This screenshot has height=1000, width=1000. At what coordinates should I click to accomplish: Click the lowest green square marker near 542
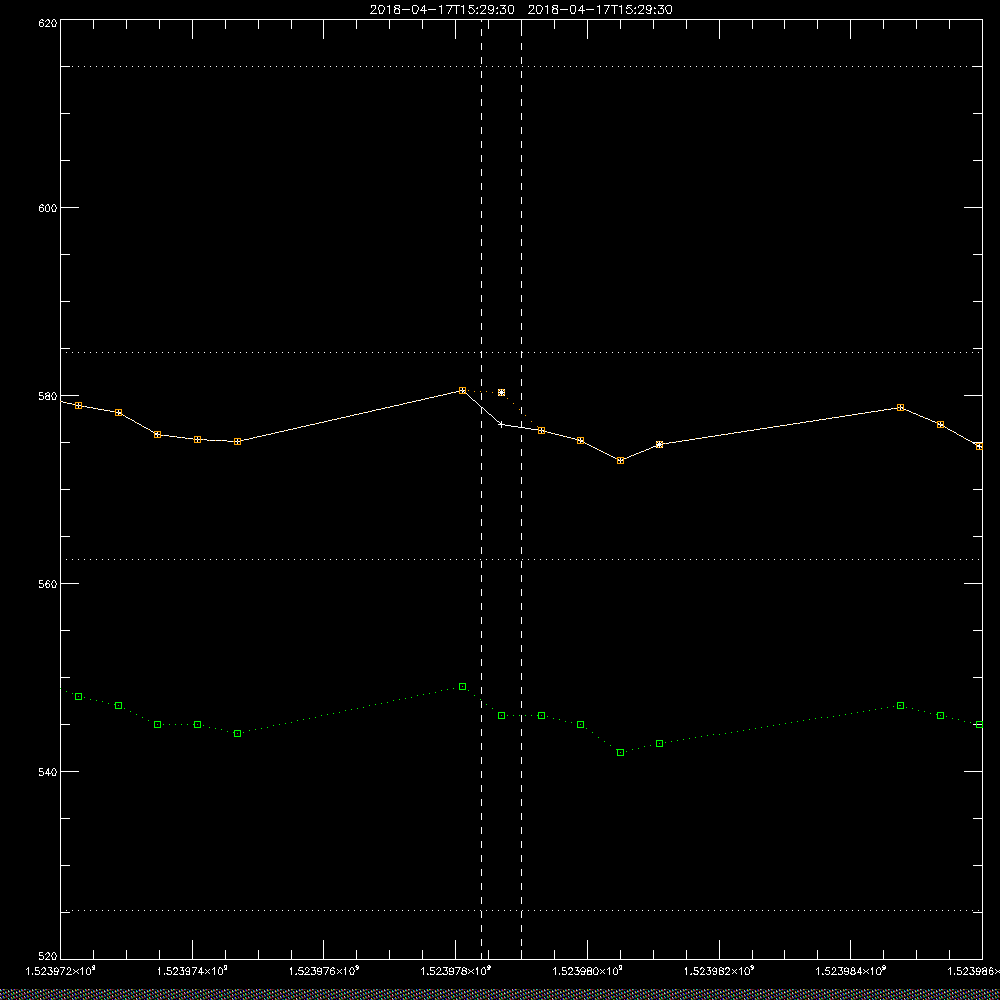coord(621,753)
